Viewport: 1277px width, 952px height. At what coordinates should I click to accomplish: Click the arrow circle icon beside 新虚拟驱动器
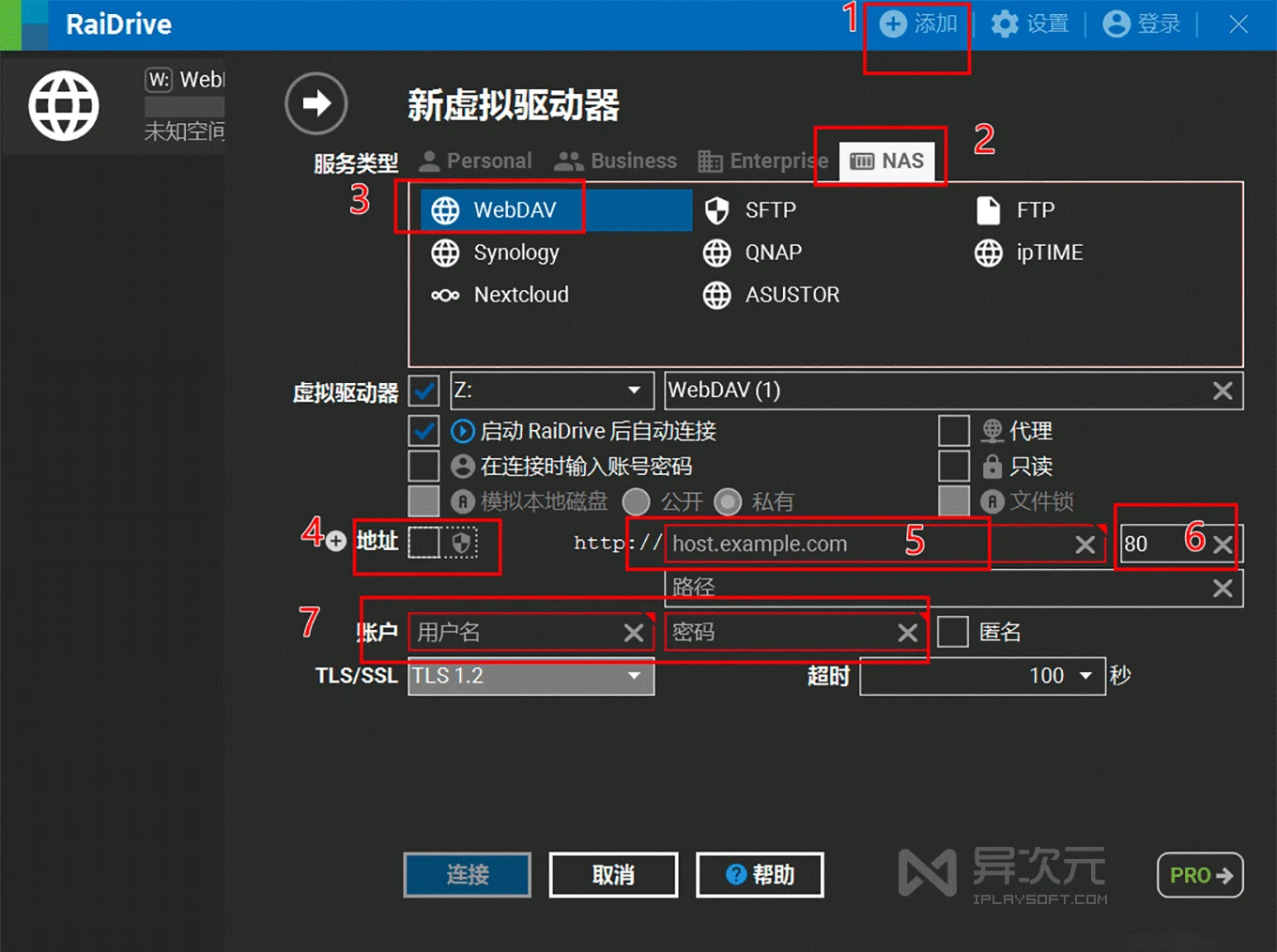point(316,102)
